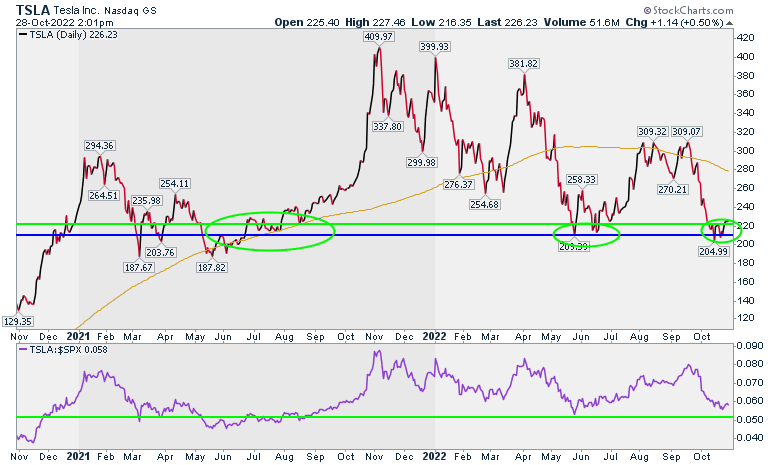Click the 300 tick on the price axis

pyautogui.click(x=745, y=151)
